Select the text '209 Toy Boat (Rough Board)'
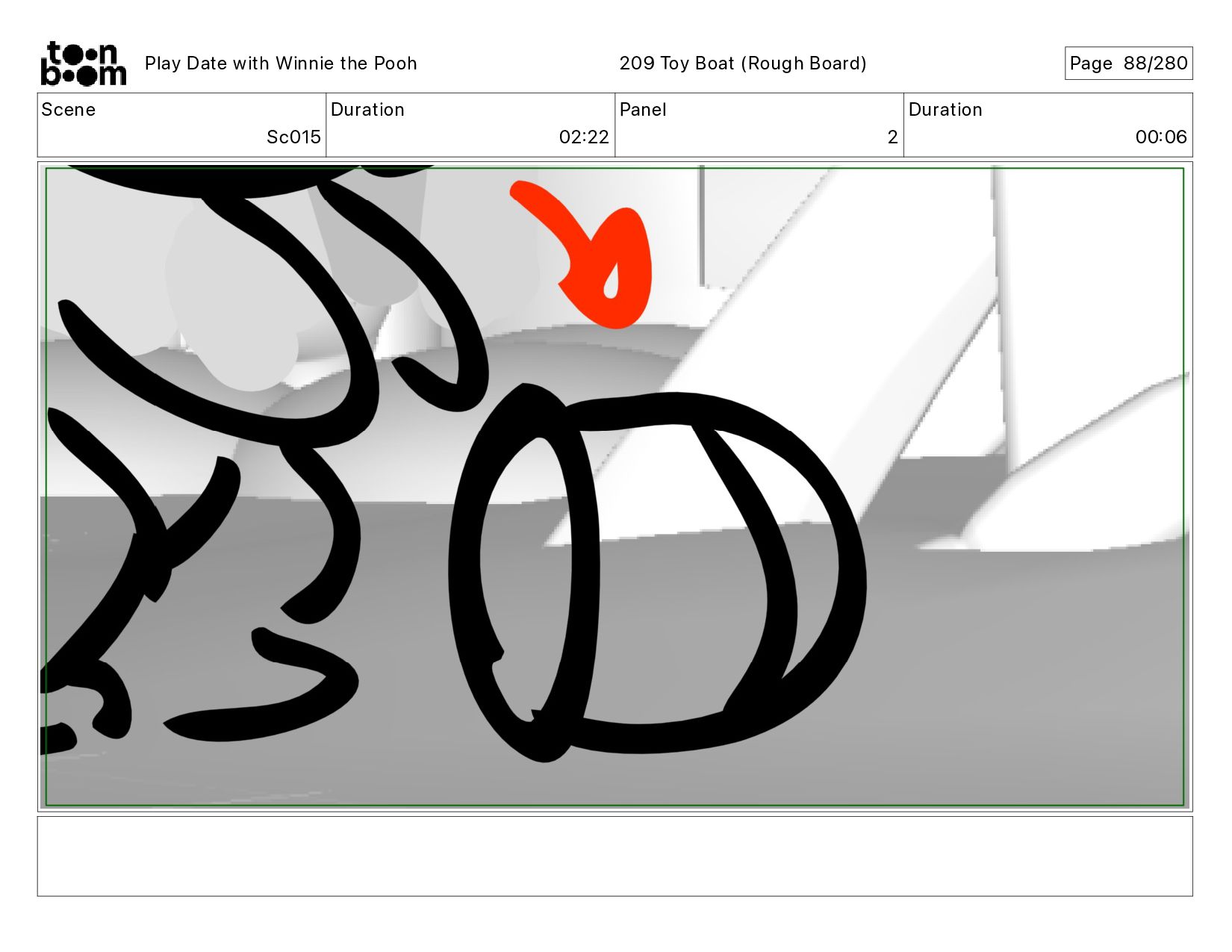This screenshot has height=952, width=1232. tap(743, 63)
